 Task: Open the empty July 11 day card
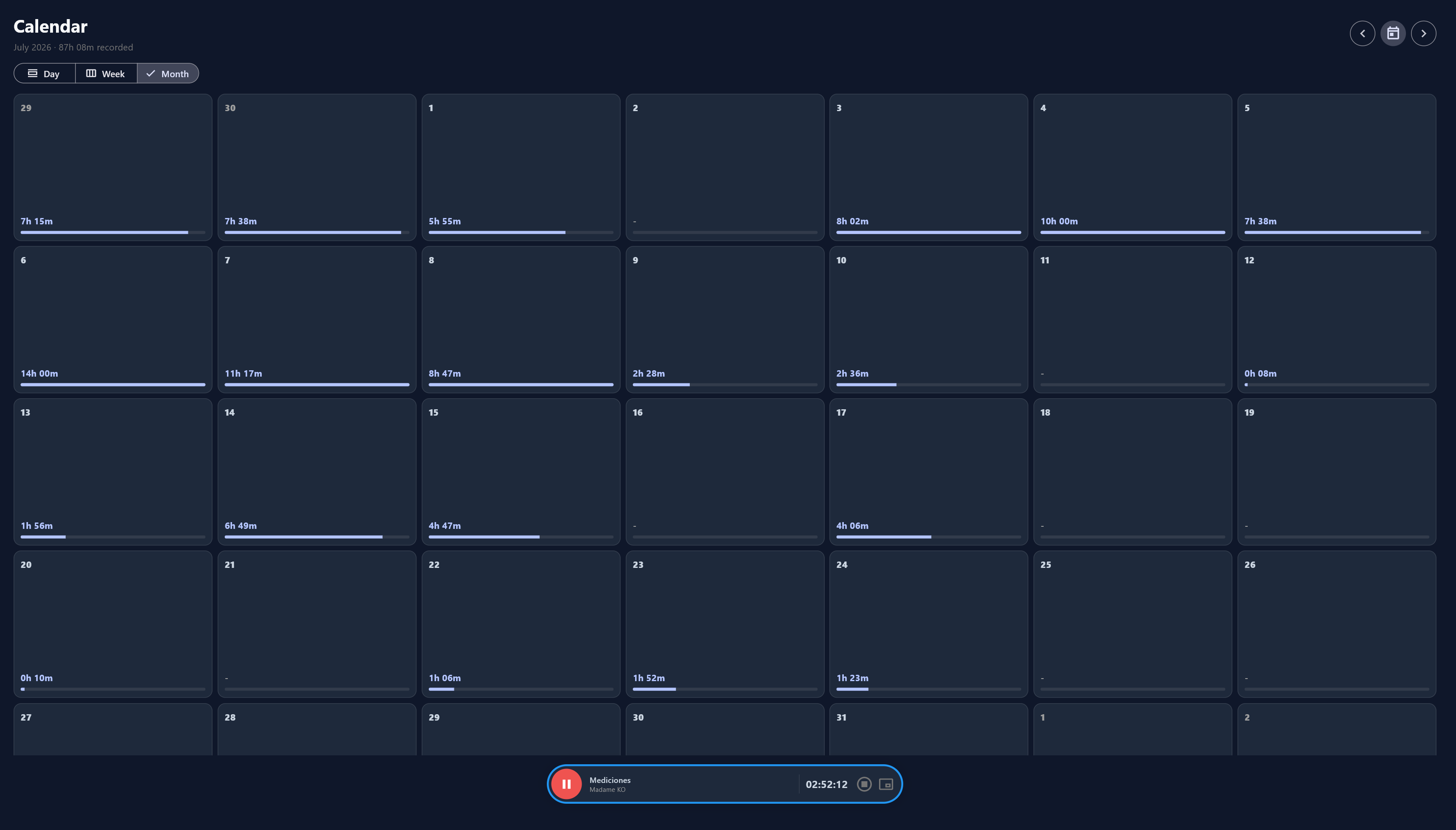tap(1132, 319)
